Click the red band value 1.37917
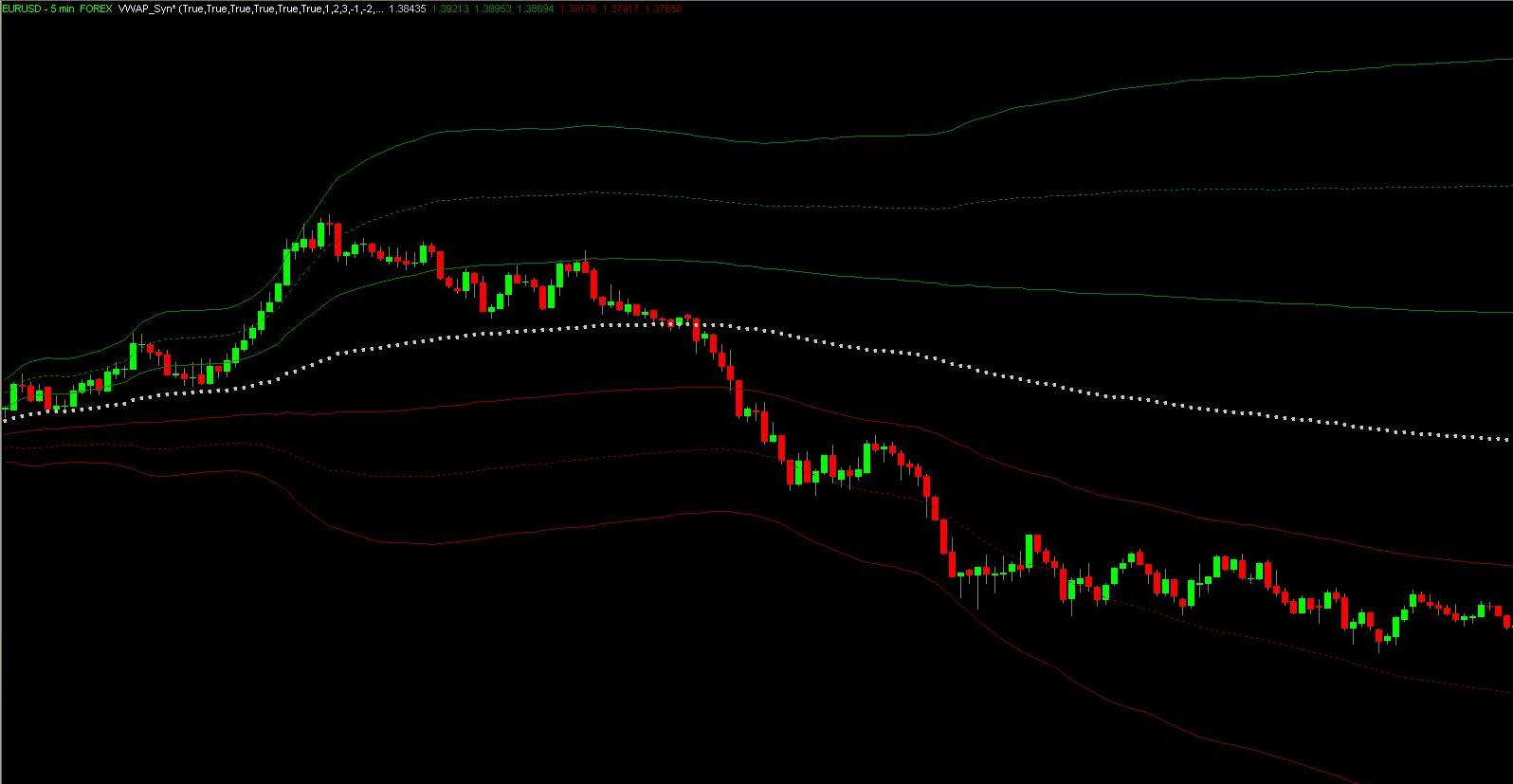This screenshot has width=1513, height=784. click(x=620, y=9)
